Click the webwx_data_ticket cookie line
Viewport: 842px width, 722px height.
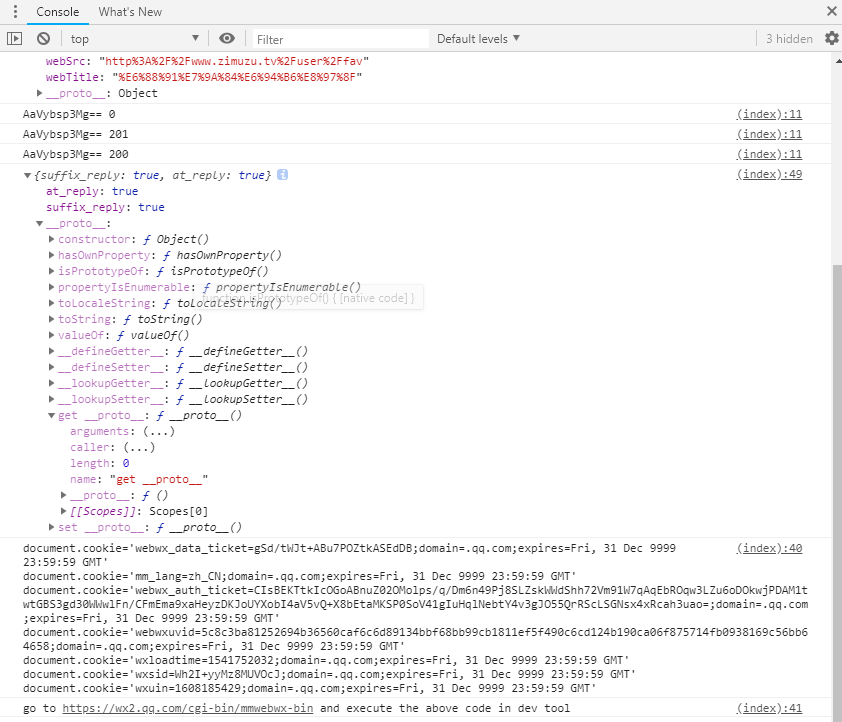point(349,555)
